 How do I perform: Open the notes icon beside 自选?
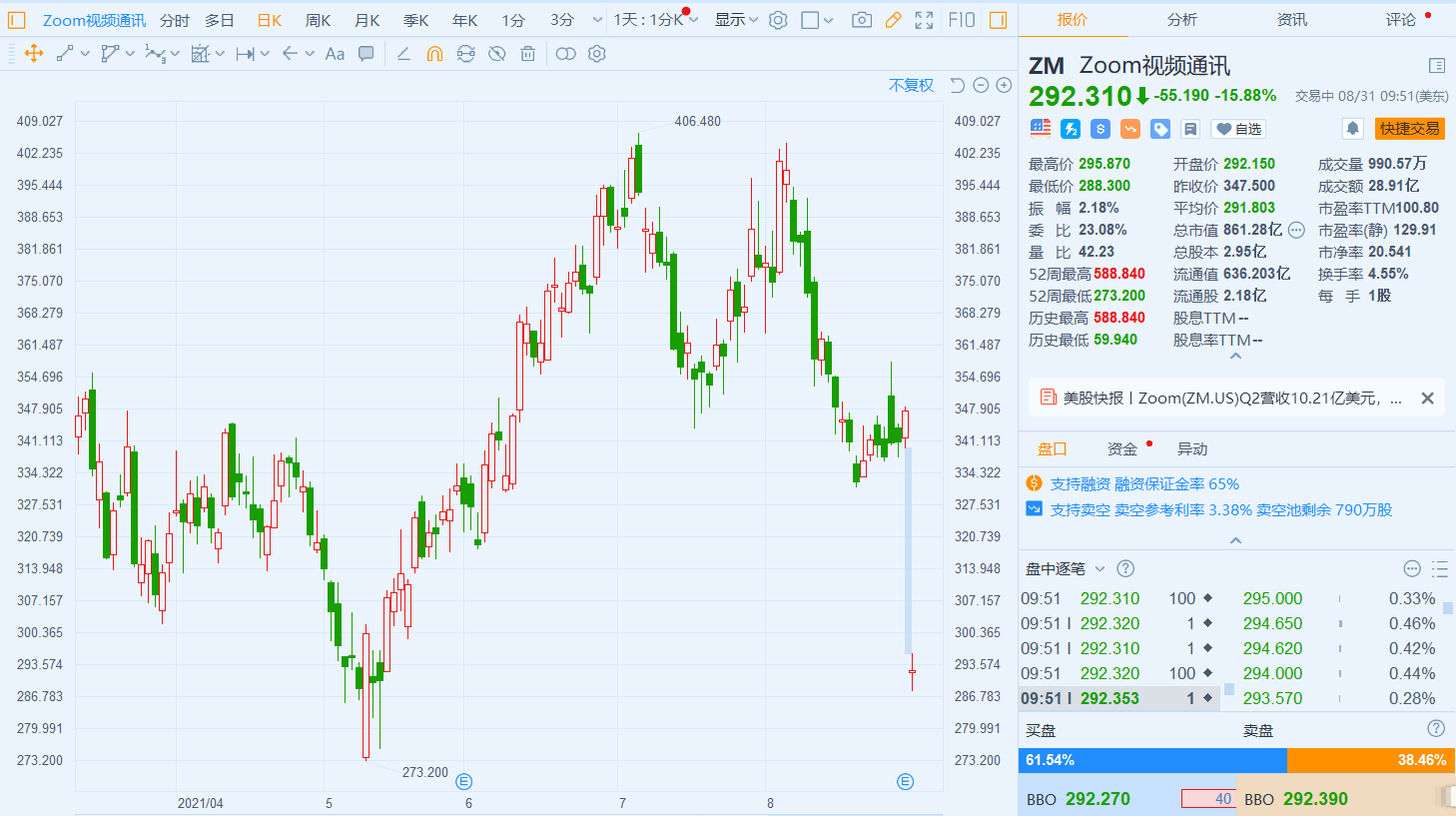click(x=1190, y=129)
